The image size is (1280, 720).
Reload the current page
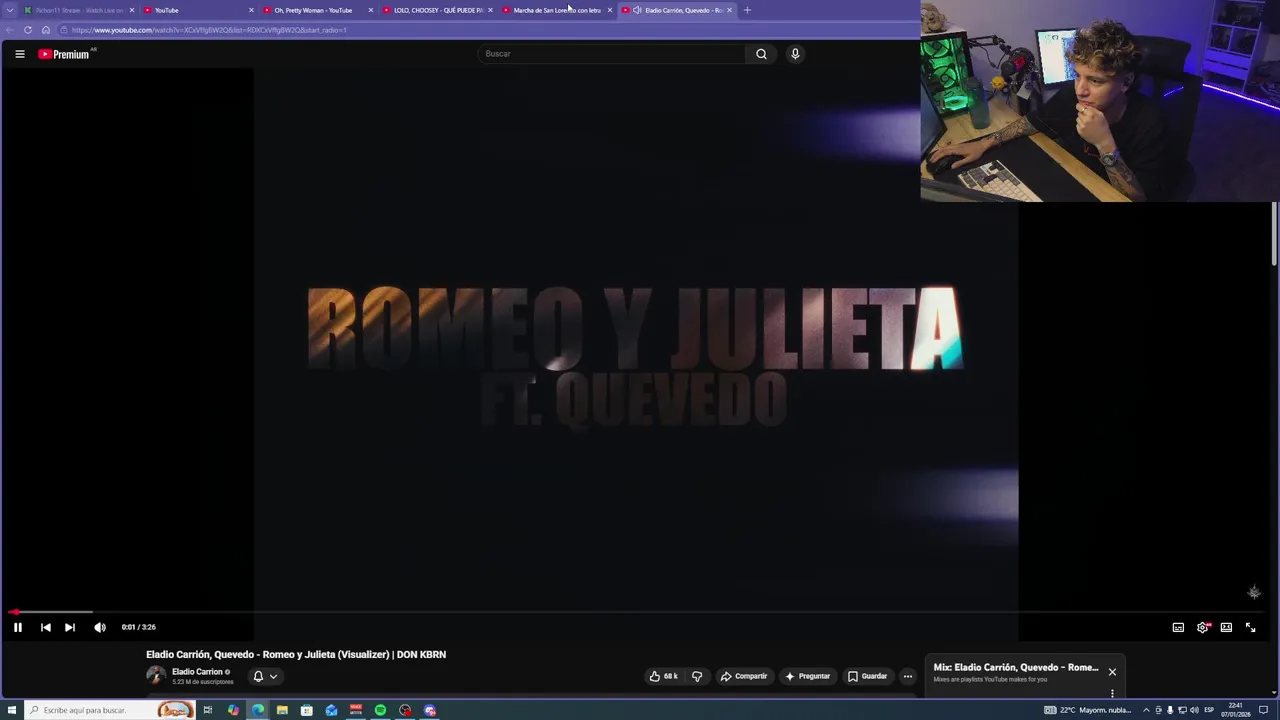(28, 30)
